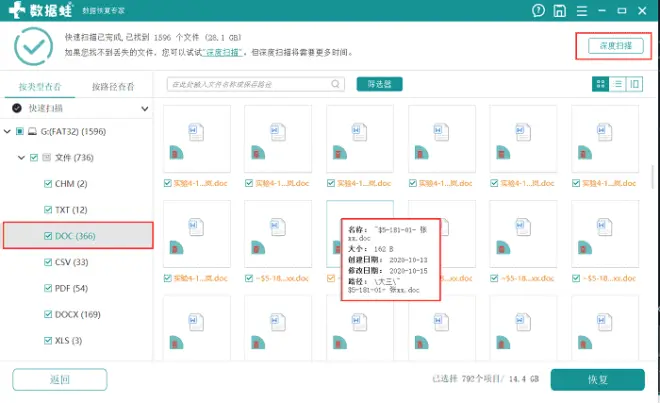Screen dimensions: 660x403
Task: Uncheck the PDF (54) checkbox
Action: click(48, 288)
